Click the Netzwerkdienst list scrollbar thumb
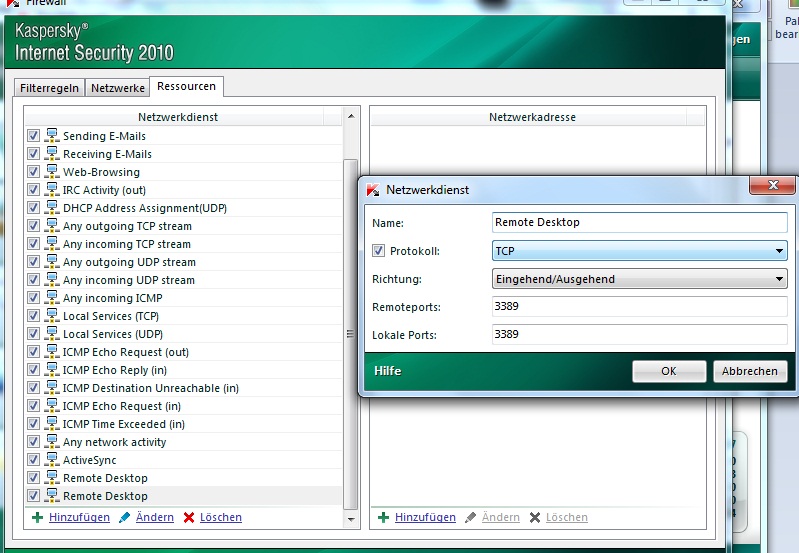Viewport: 799px width, 553px height. (351, 334)
